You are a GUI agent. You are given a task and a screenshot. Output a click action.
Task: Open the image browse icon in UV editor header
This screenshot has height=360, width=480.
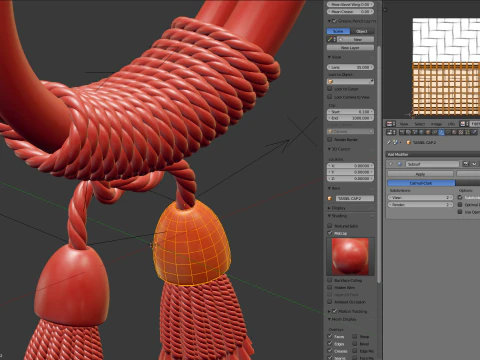(x=463, y=124)
